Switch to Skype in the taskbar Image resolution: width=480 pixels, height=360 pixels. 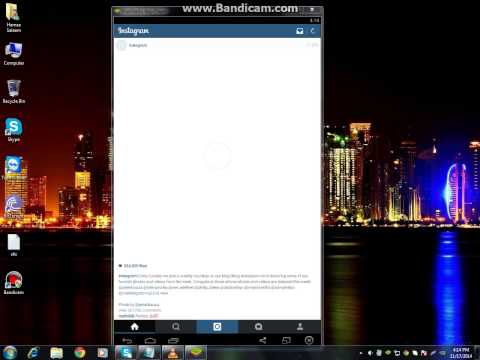(126, 353)
